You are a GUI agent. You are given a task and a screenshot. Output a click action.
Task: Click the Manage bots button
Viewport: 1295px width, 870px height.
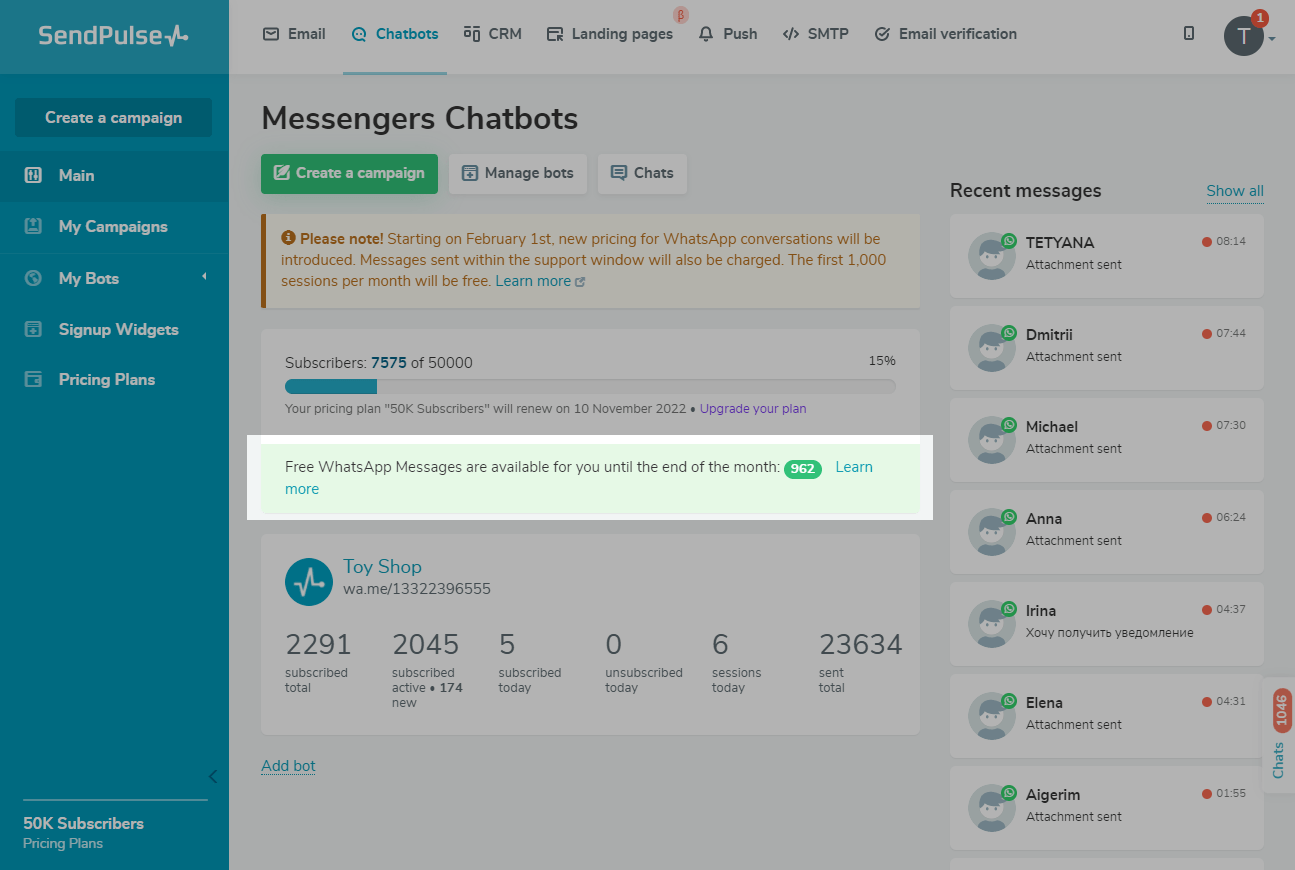click(x=517, y=173)
